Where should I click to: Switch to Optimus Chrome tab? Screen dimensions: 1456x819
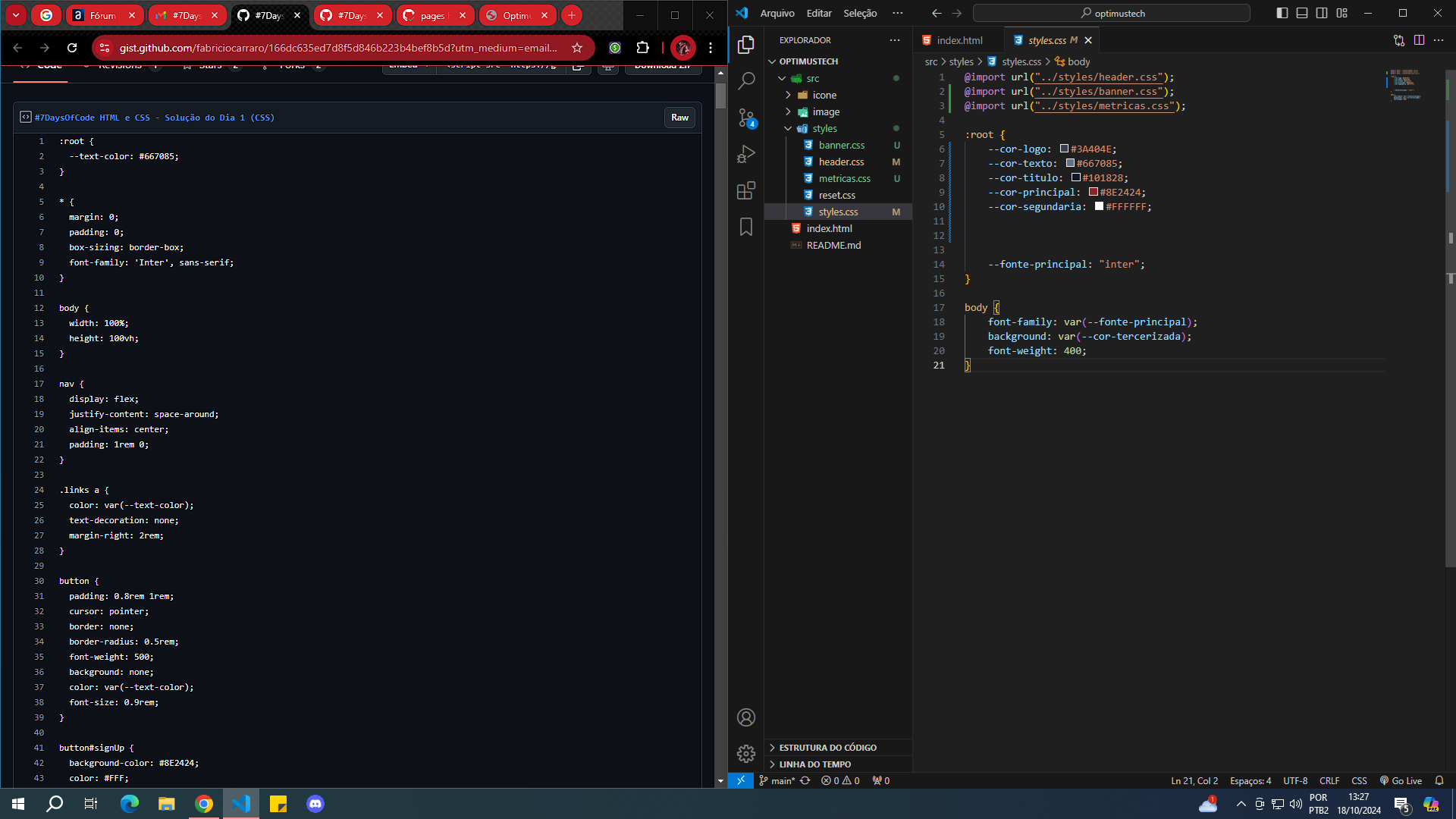tap(517, 15)
